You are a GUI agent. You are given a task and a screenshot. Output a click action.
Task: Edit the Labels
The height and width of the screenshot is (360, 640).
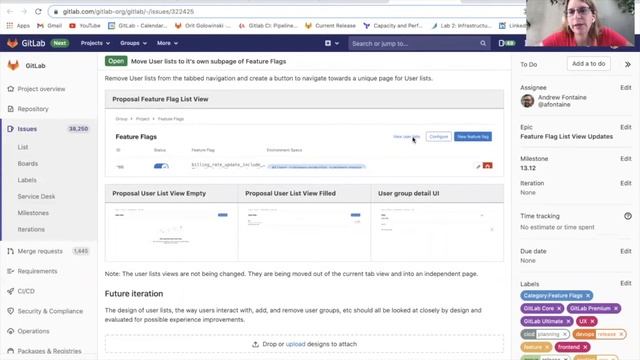point(626,283)
